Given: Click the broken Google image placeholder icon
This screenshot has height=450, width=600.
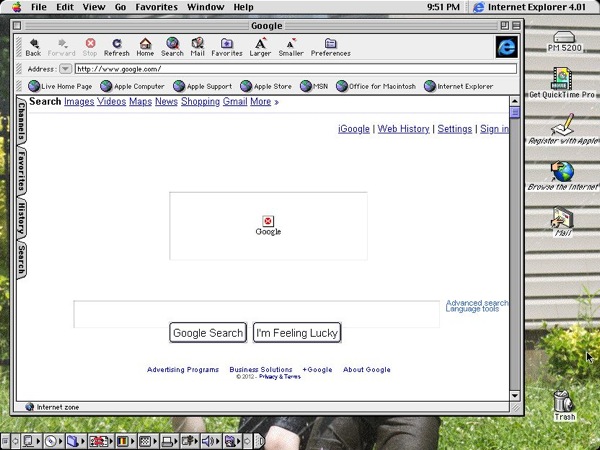Looking at the screenshot, I should pos(268,221).
